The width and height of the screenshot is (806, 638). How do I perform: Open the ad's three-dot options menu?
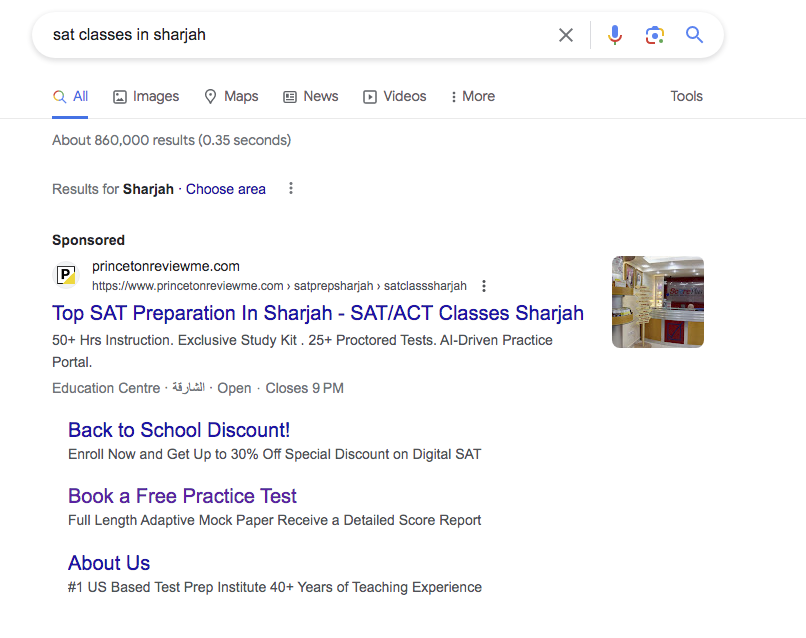tap(484, 286)
